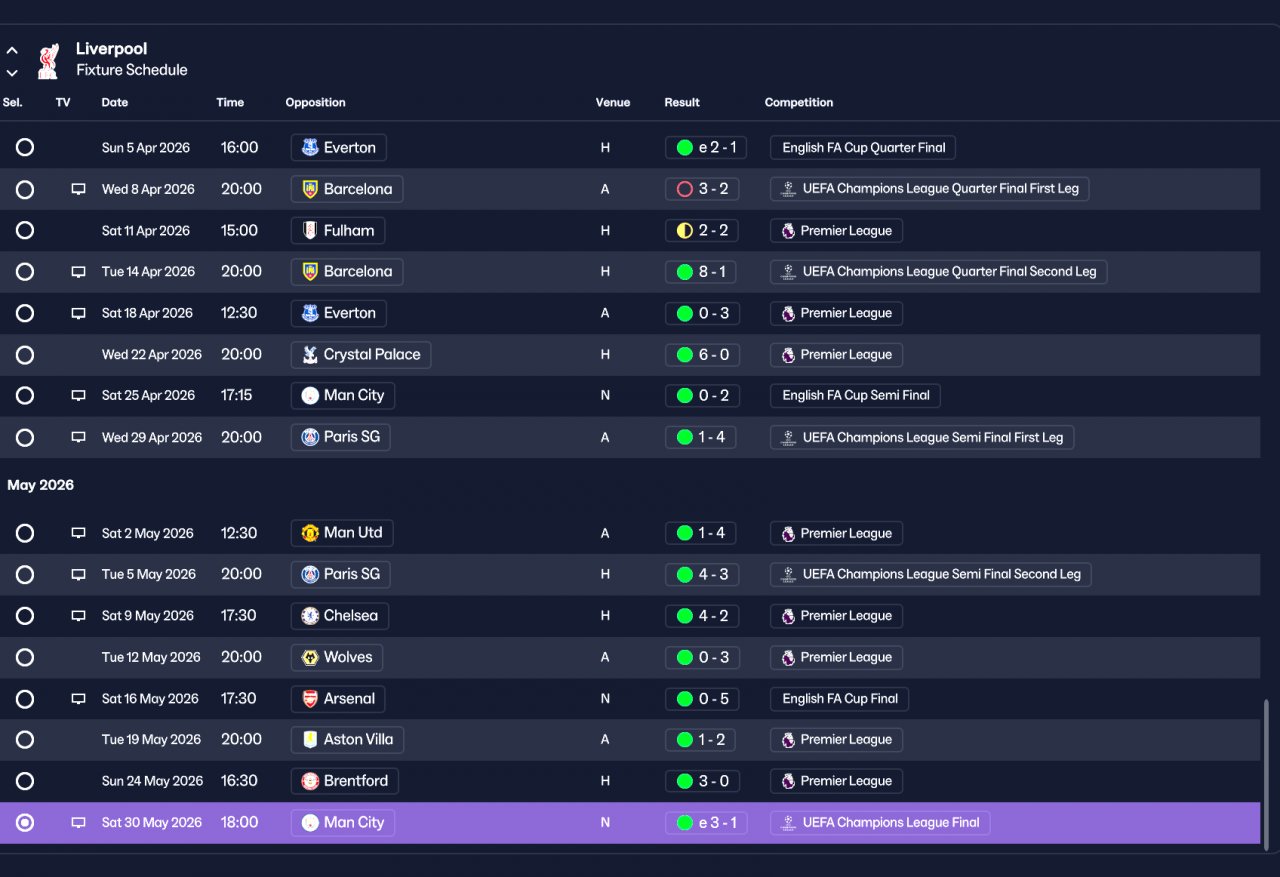
Task: Click the TV icon on Sat 25 Apr Man City row
Action: tap(78, 396)
